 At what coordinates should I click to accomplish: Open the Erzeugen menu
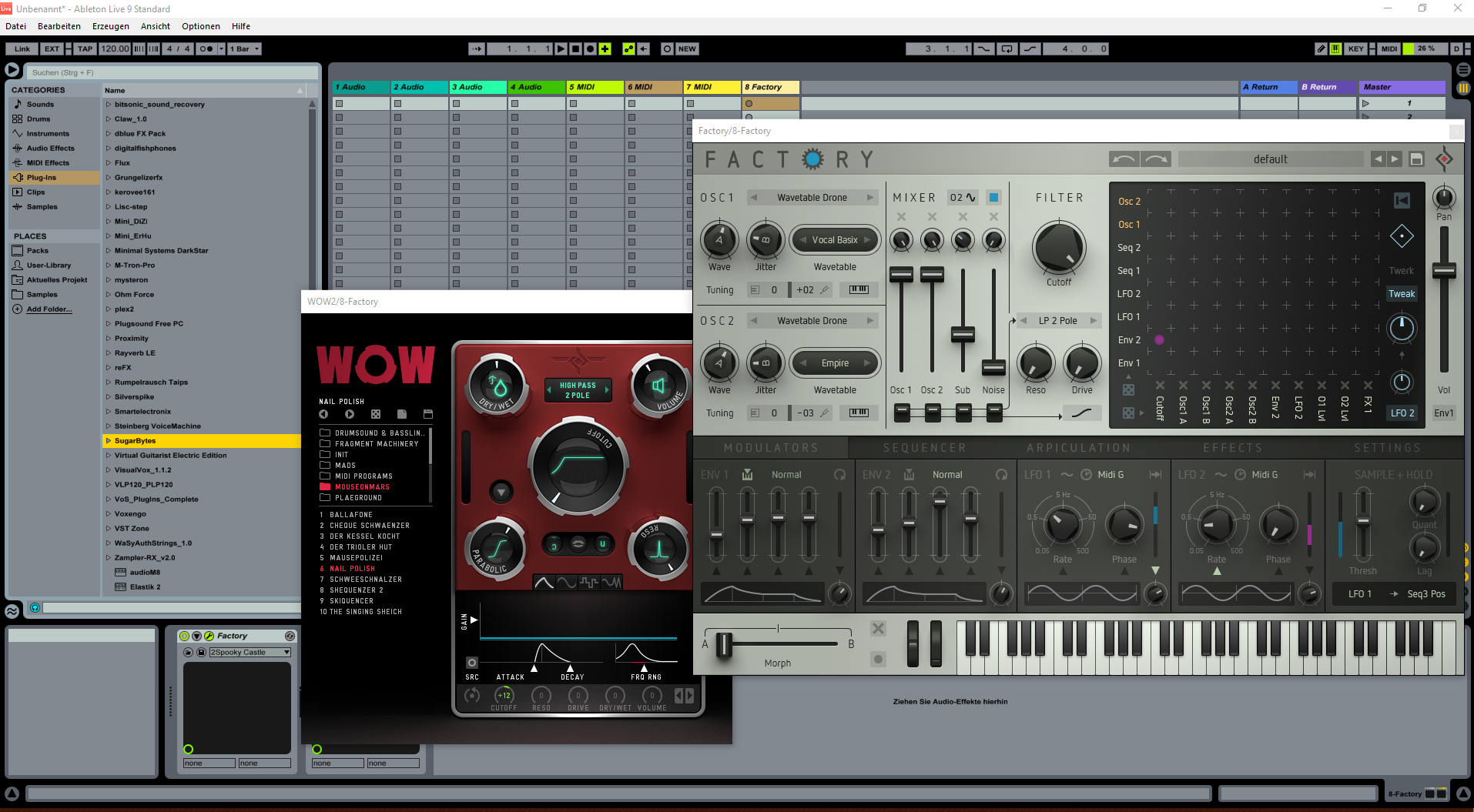(111, 26)
